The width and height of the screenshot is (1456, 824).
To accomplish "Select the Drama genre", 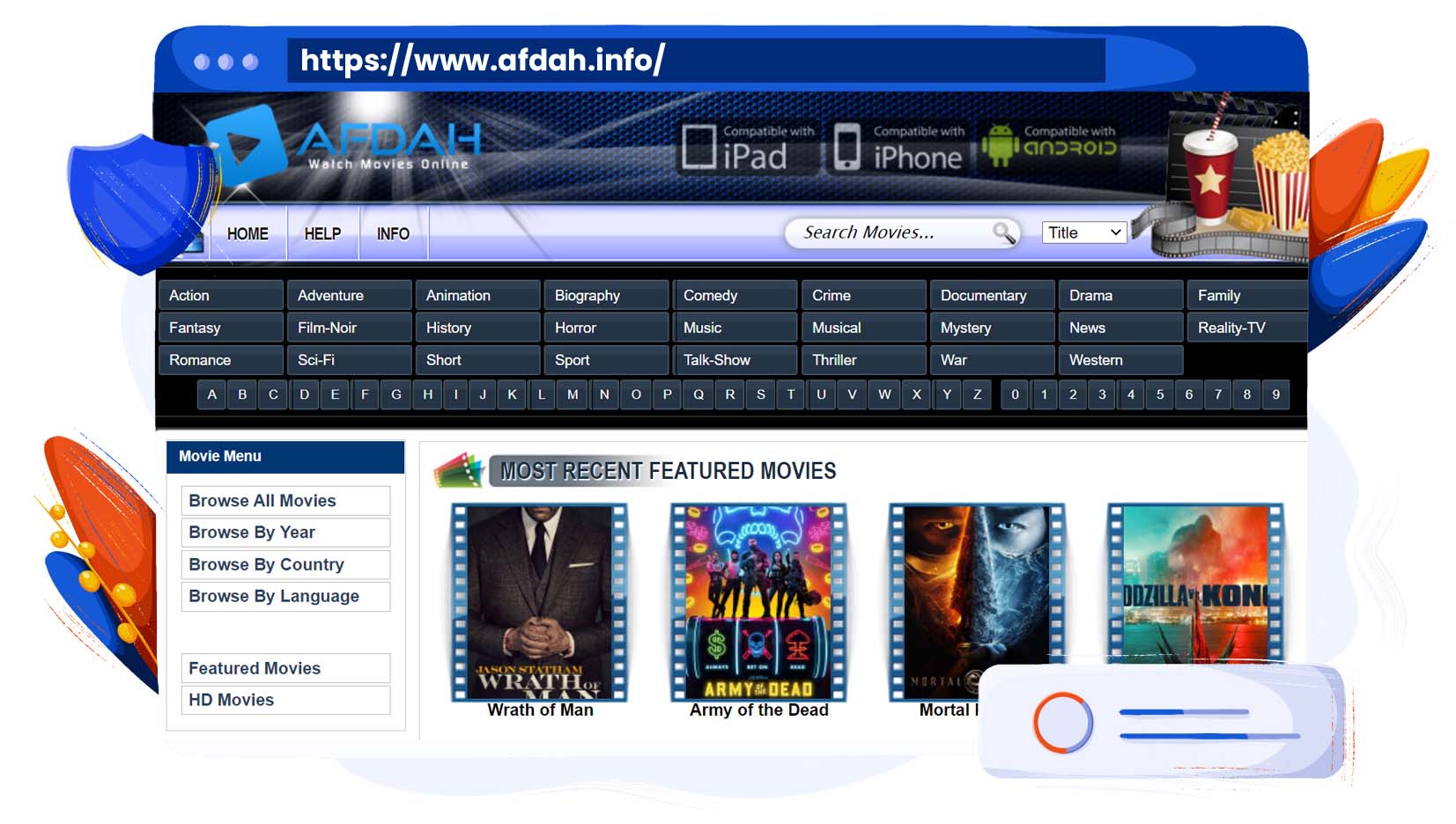I will click(x=1121, y=296).
